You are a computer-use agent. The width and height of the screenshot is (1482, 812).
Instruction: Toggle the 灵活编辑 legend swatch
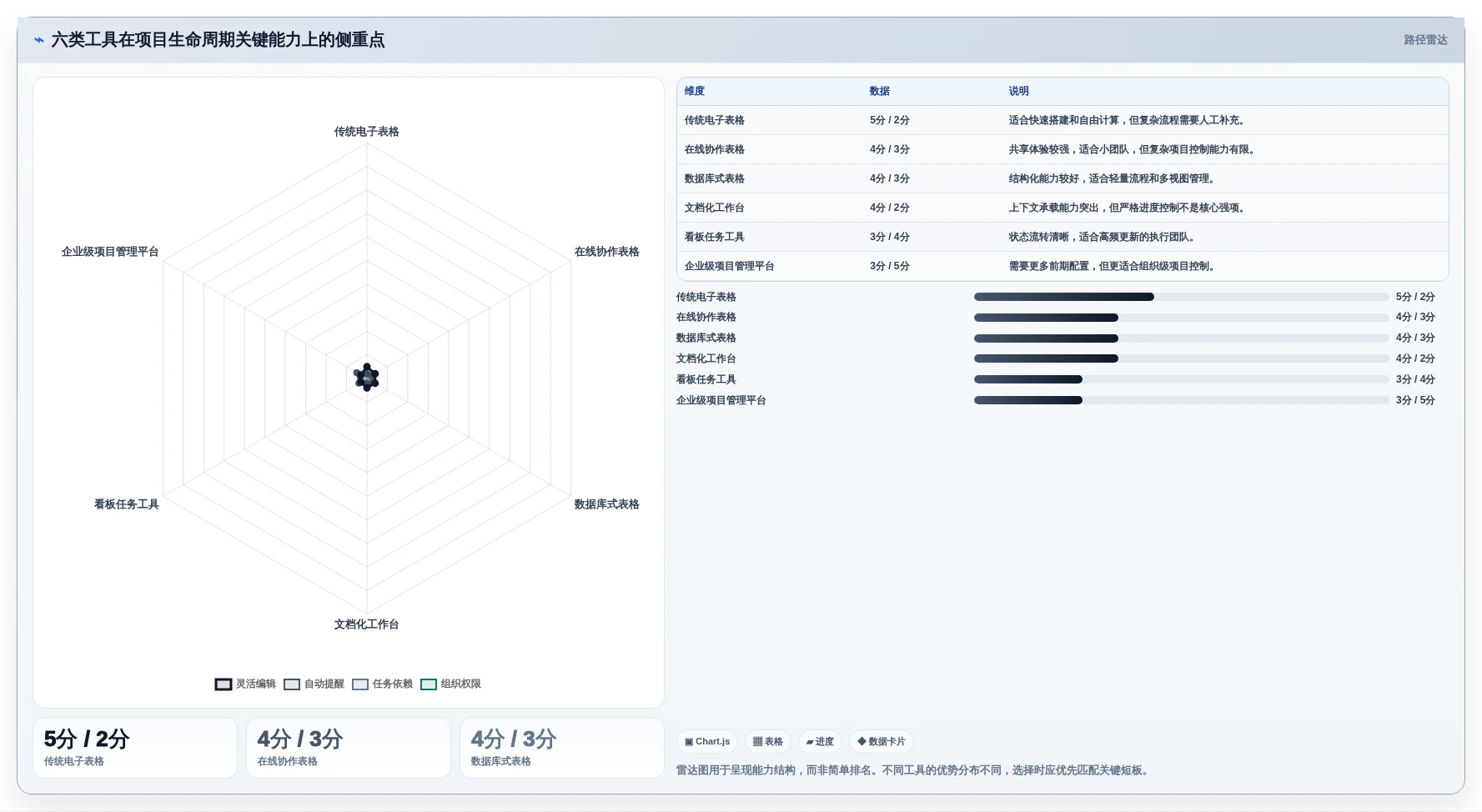pyautogui.click(x=224, y=684)
